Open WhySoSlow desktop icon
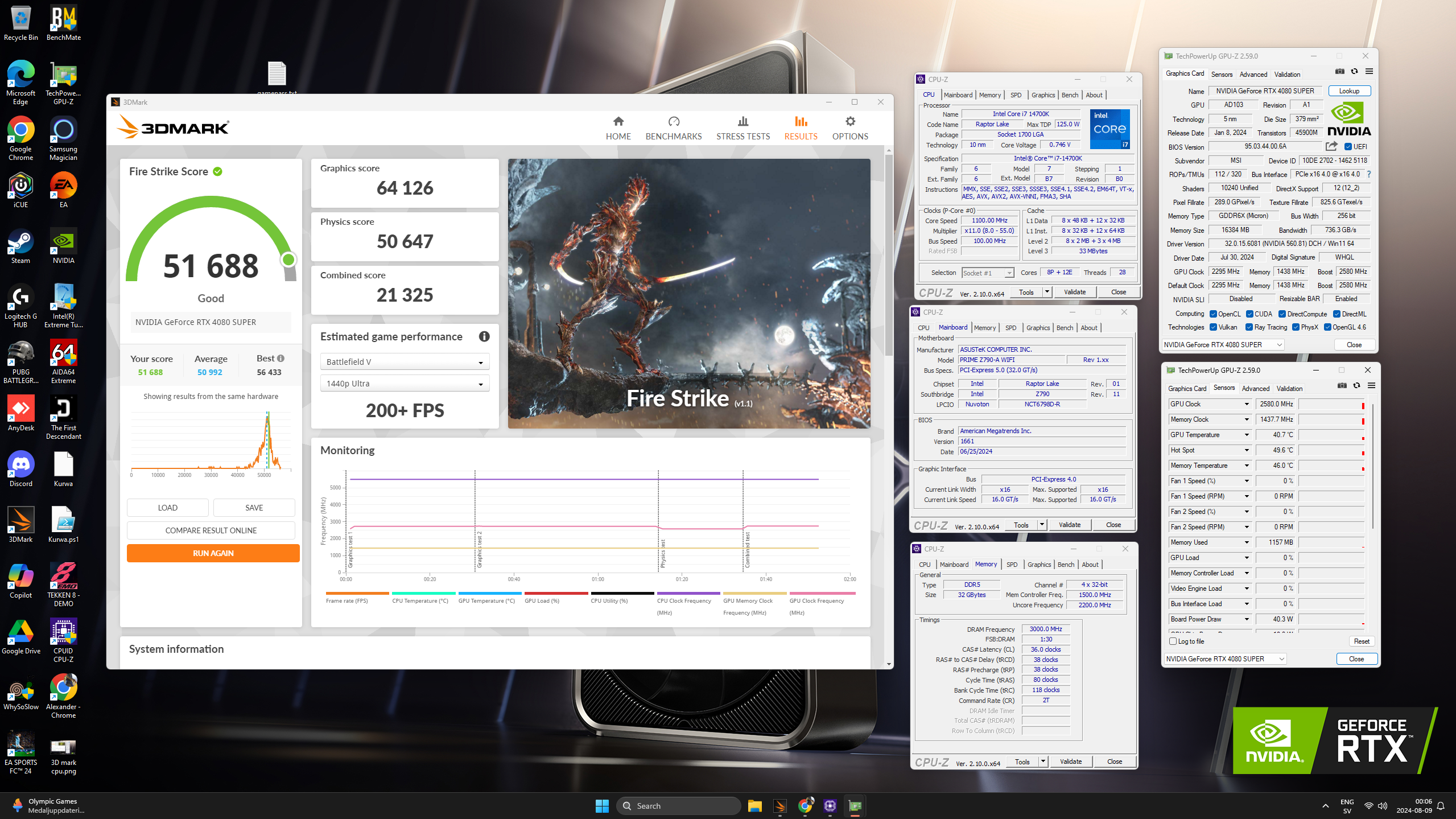1456x819 pixels. (x=20, y=693)
